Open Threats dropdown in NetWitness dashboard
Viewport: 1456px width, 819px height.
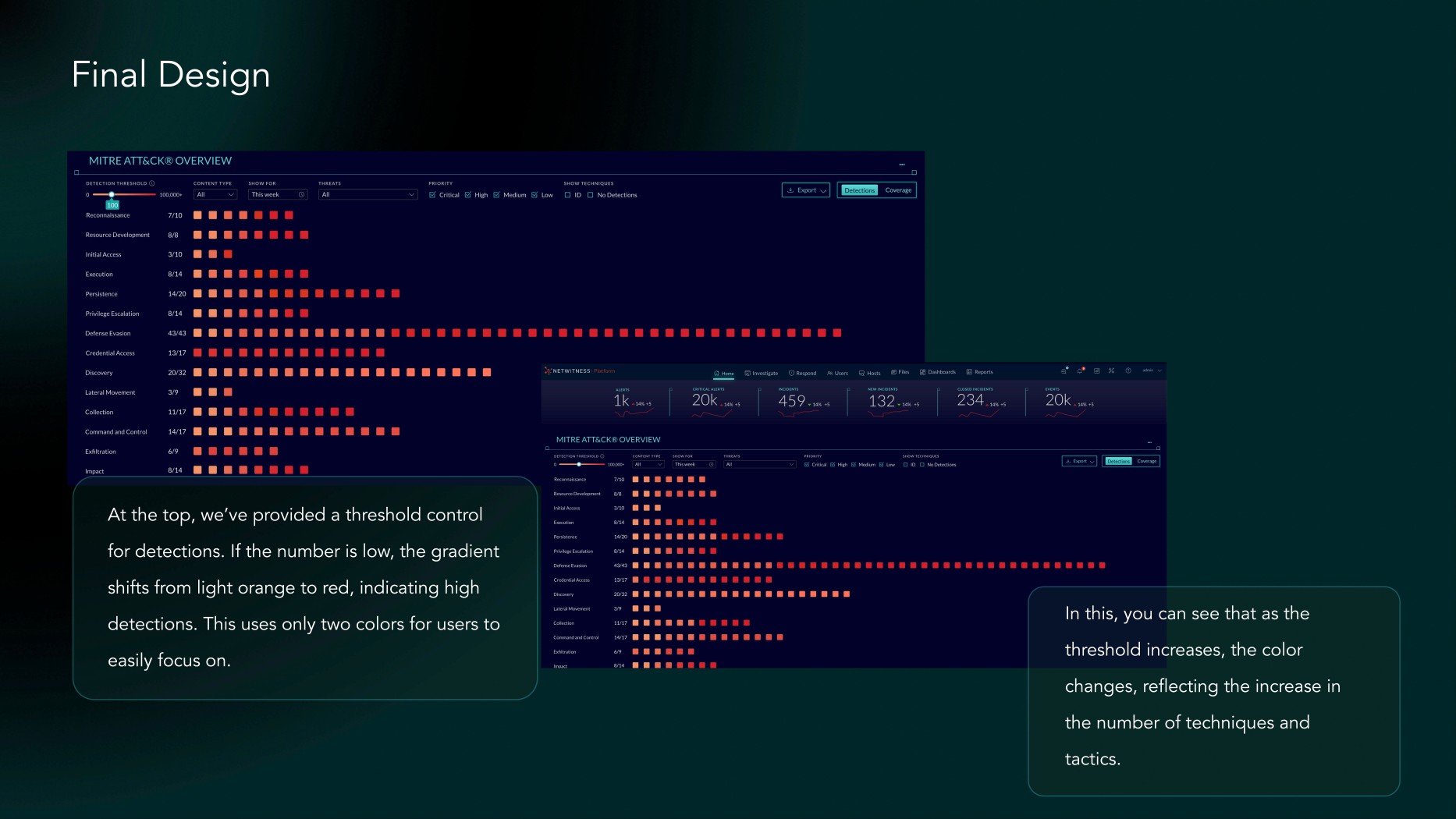click(760, 464)
